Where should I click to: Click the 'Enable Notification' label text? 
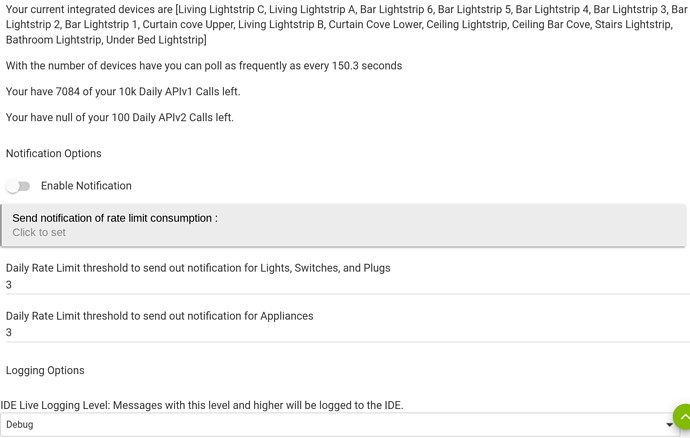coord(86,186)
